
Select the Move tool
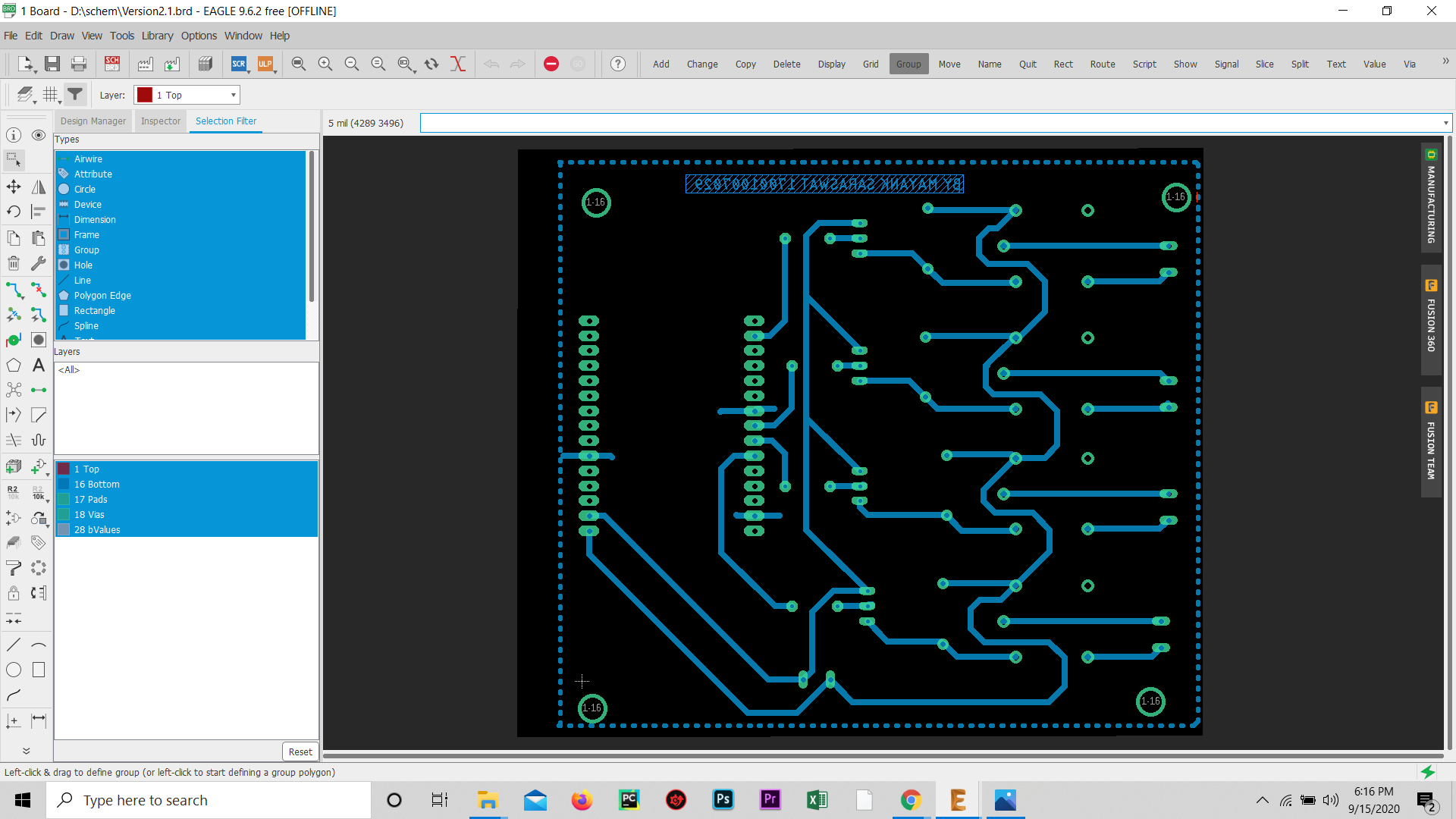pyautogui.click(x=948, y=63)
